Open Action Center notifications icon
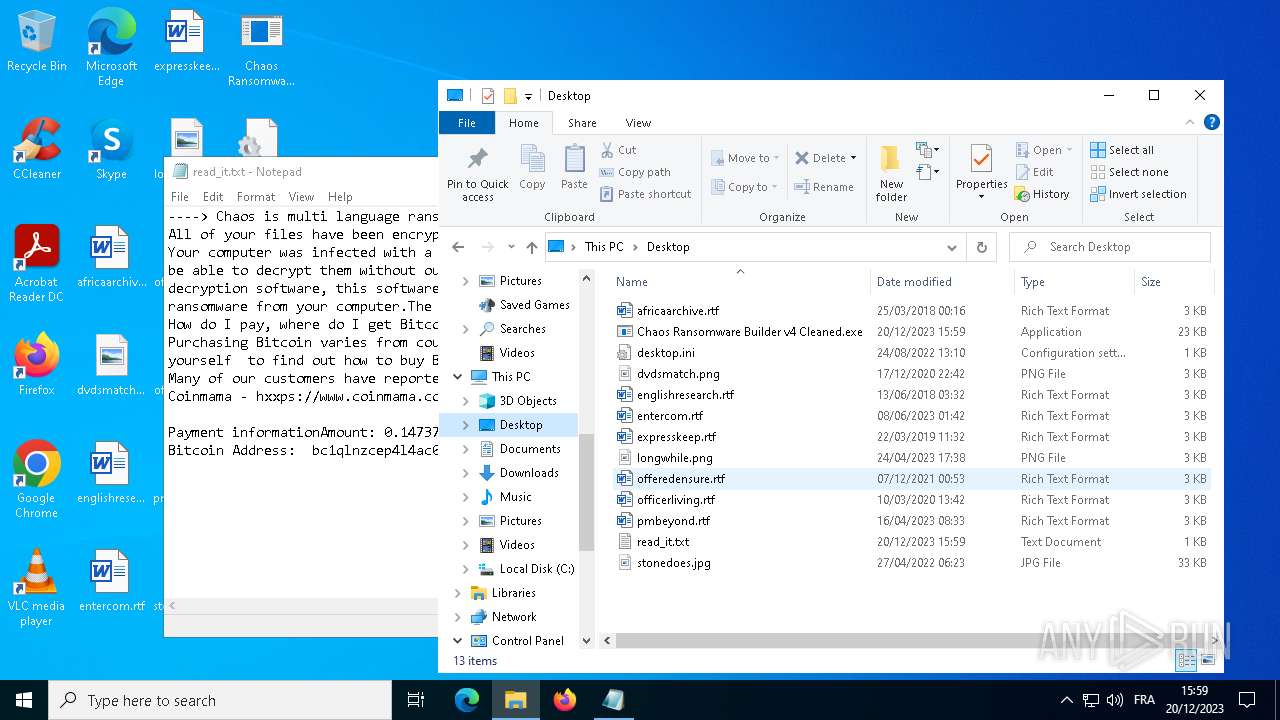This screenshot has width=1280, height=720. click(x=1247, y=700)
